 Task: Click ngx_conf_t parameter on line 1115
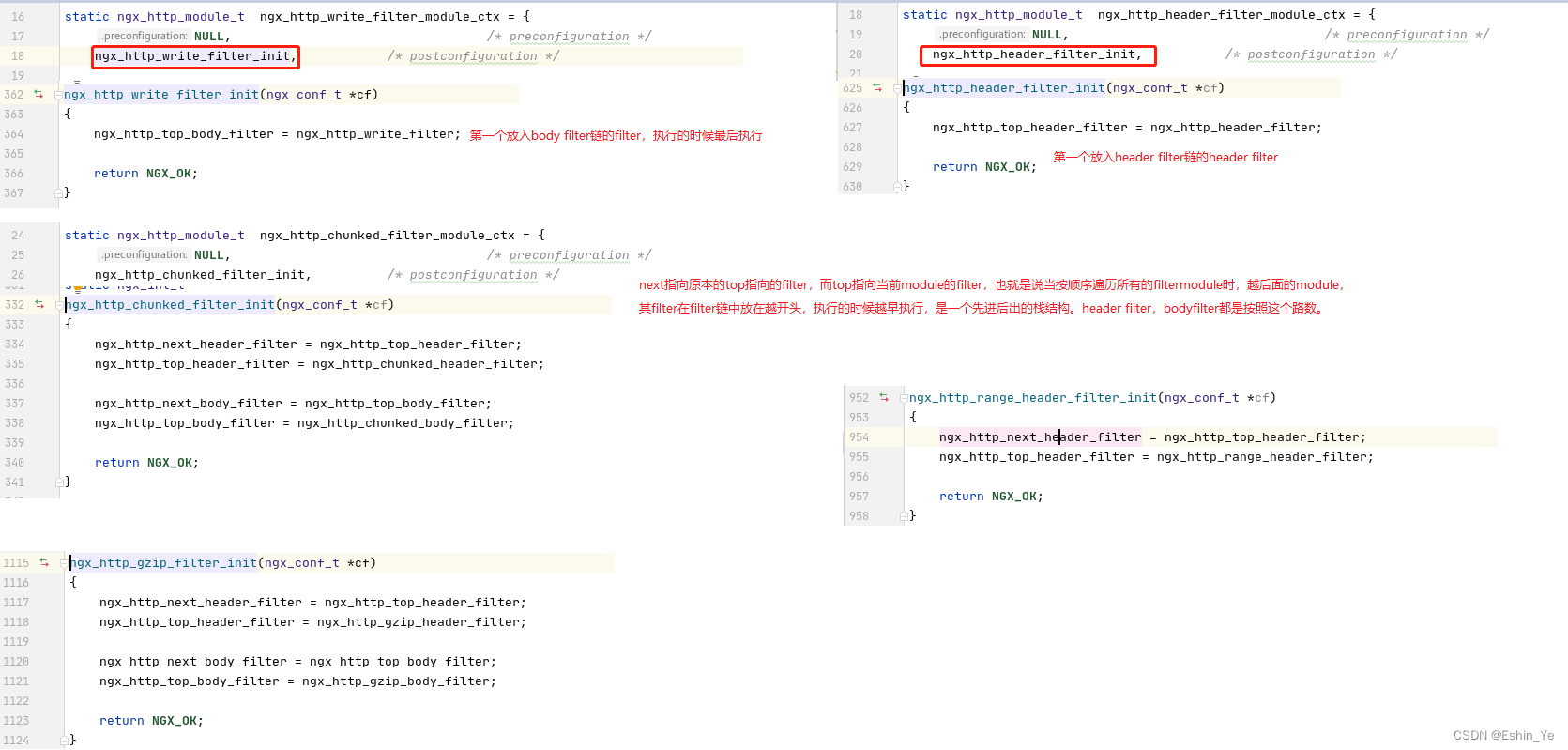coord(302,563)
